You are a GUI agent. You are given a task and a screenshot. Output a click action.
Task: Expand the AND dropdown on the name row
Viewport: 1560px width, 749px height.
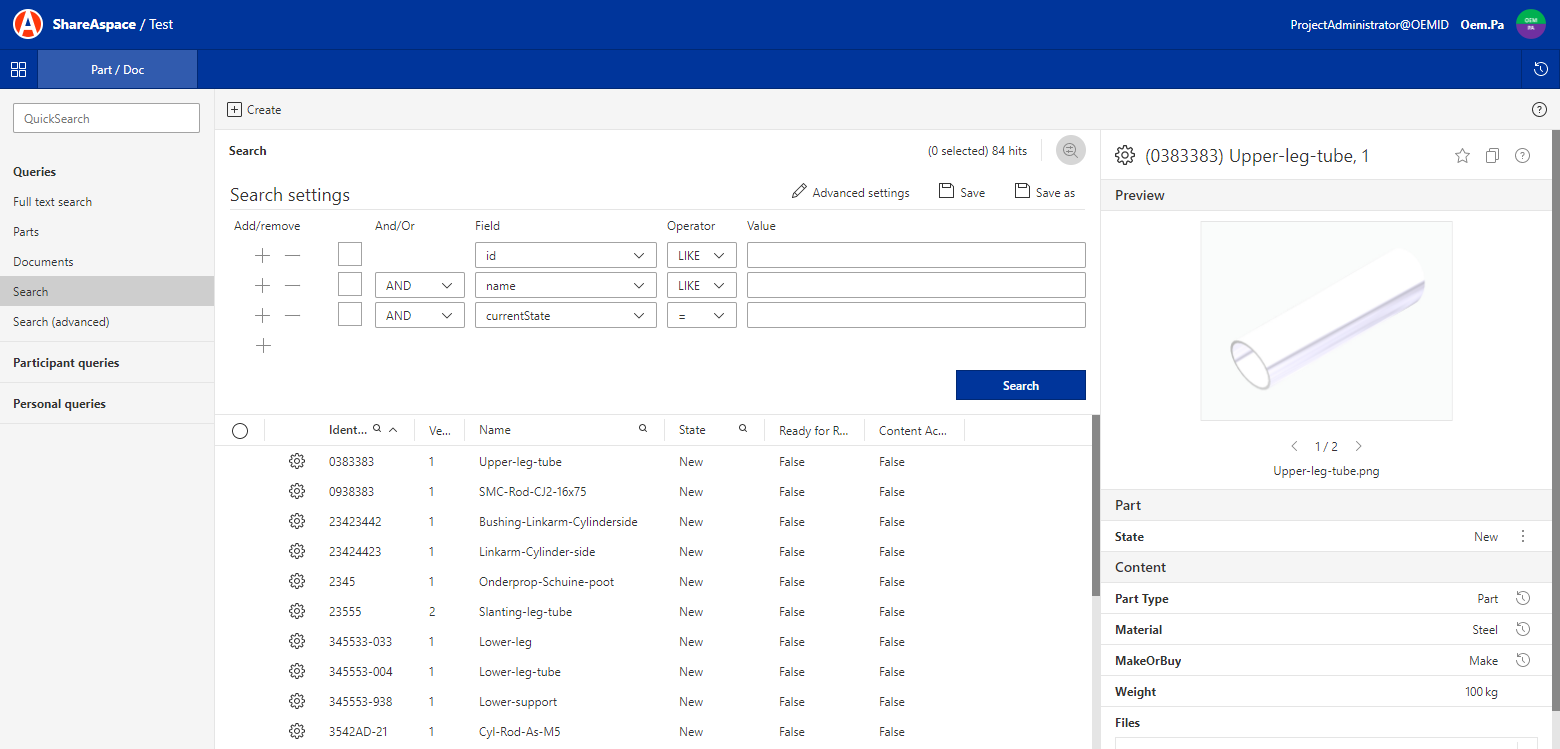pos(419,286)
